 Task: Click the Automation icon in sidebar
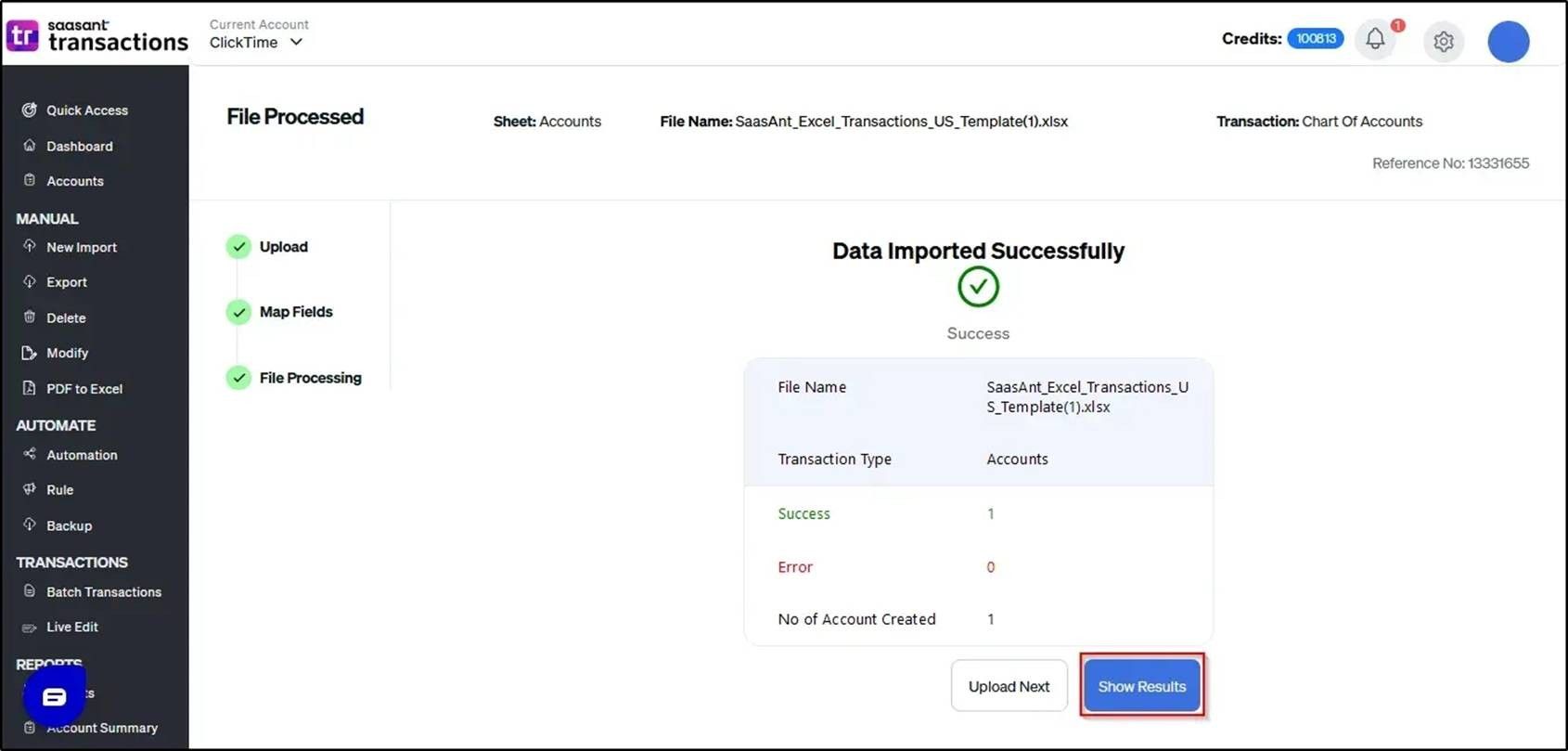click(30, 454)
